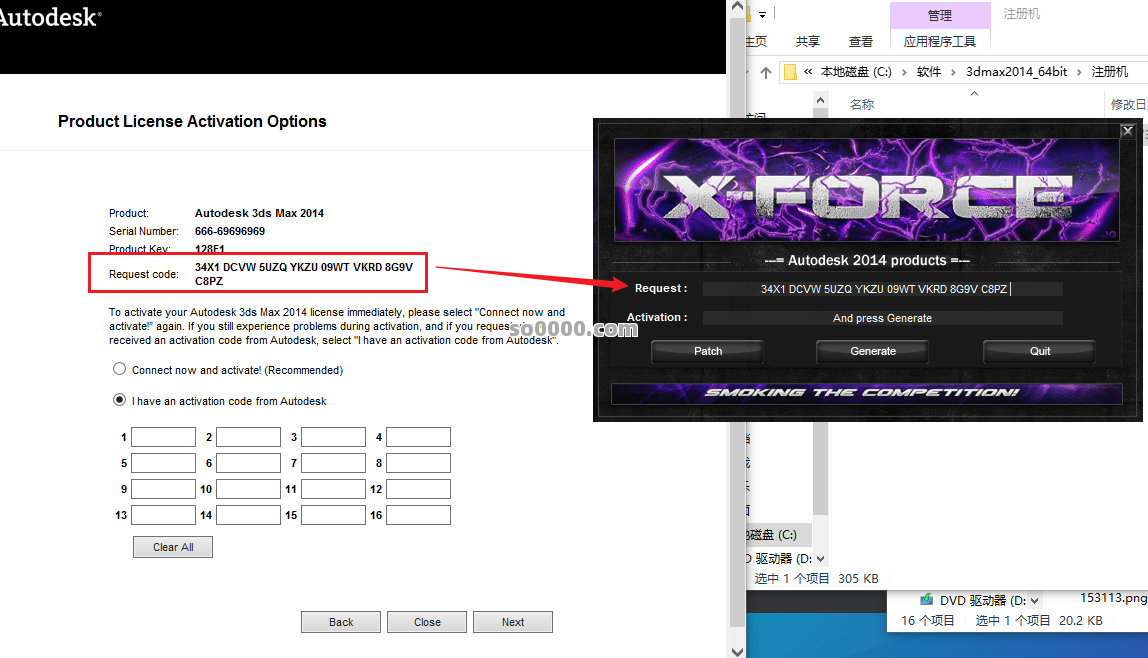This screenshot has height=658, width=1148.
Task: Click activation code field number 1
Action: pyautogui.click(x=163, y=437)
